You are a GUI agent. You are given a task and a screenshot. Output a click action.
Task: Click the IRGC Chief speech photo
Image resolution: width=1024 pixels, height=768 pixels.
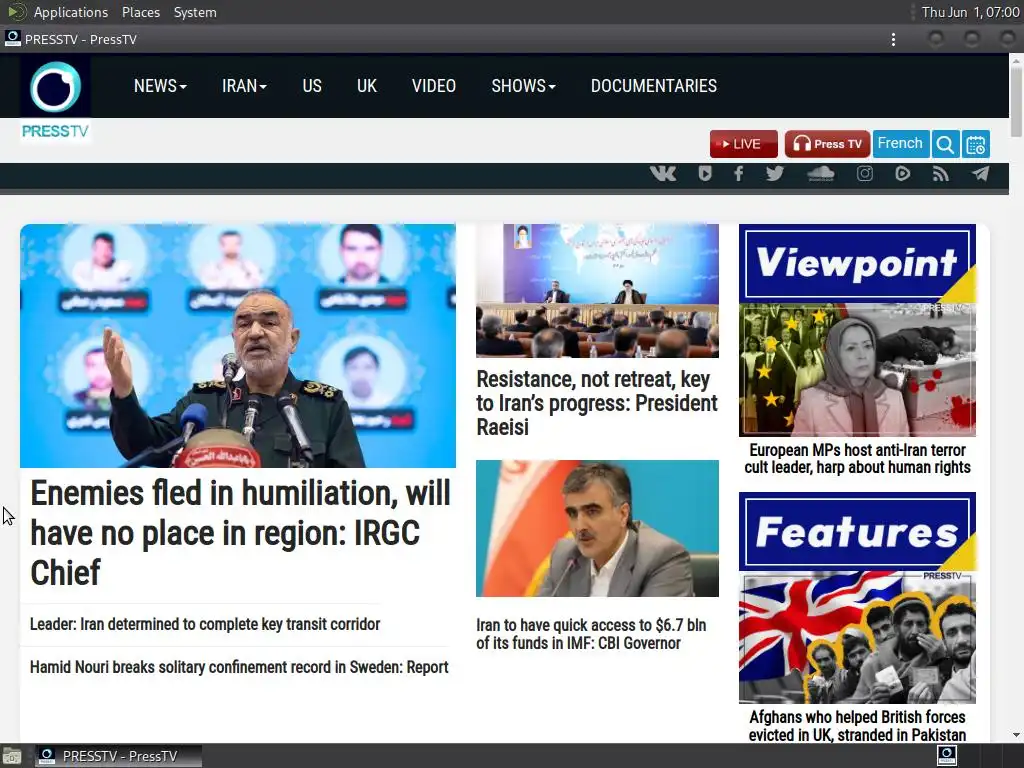238,345
